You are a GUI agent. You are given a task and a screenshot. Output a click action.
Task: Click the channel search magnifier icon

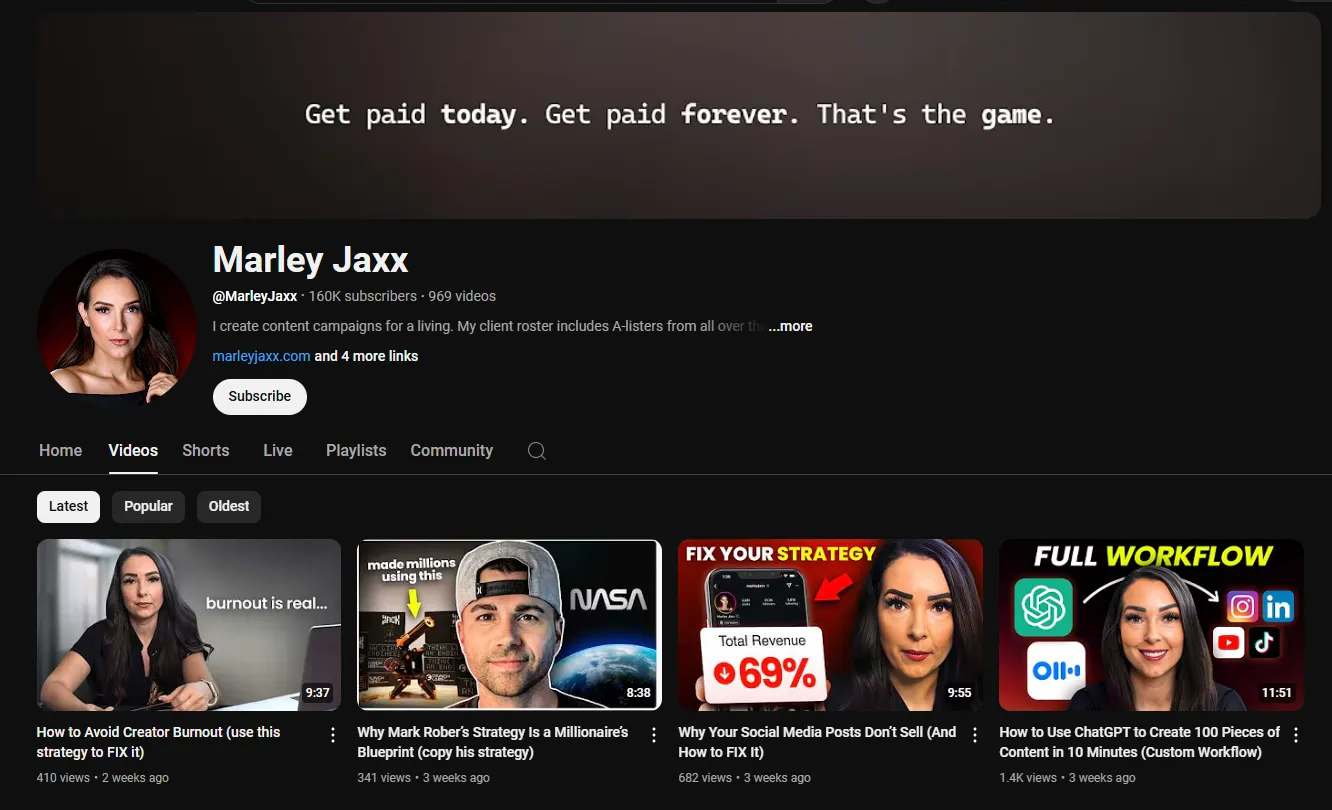point(536,451)
